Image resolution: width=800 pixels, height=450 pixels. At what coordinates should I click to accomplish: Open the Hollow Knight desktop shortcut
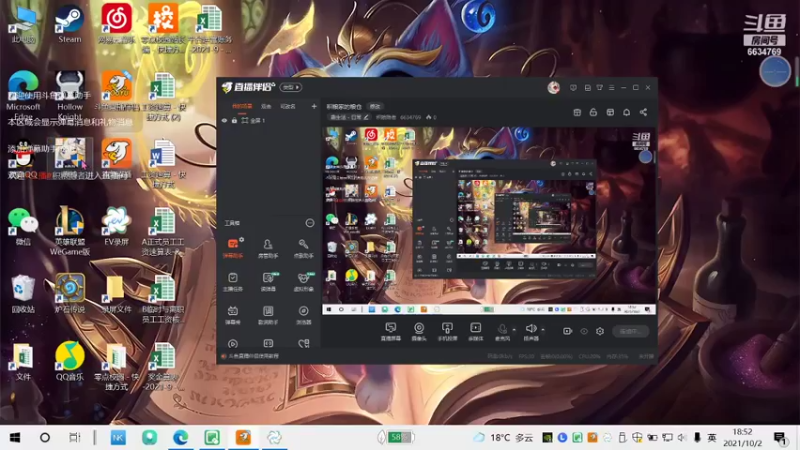pos(70,94)
